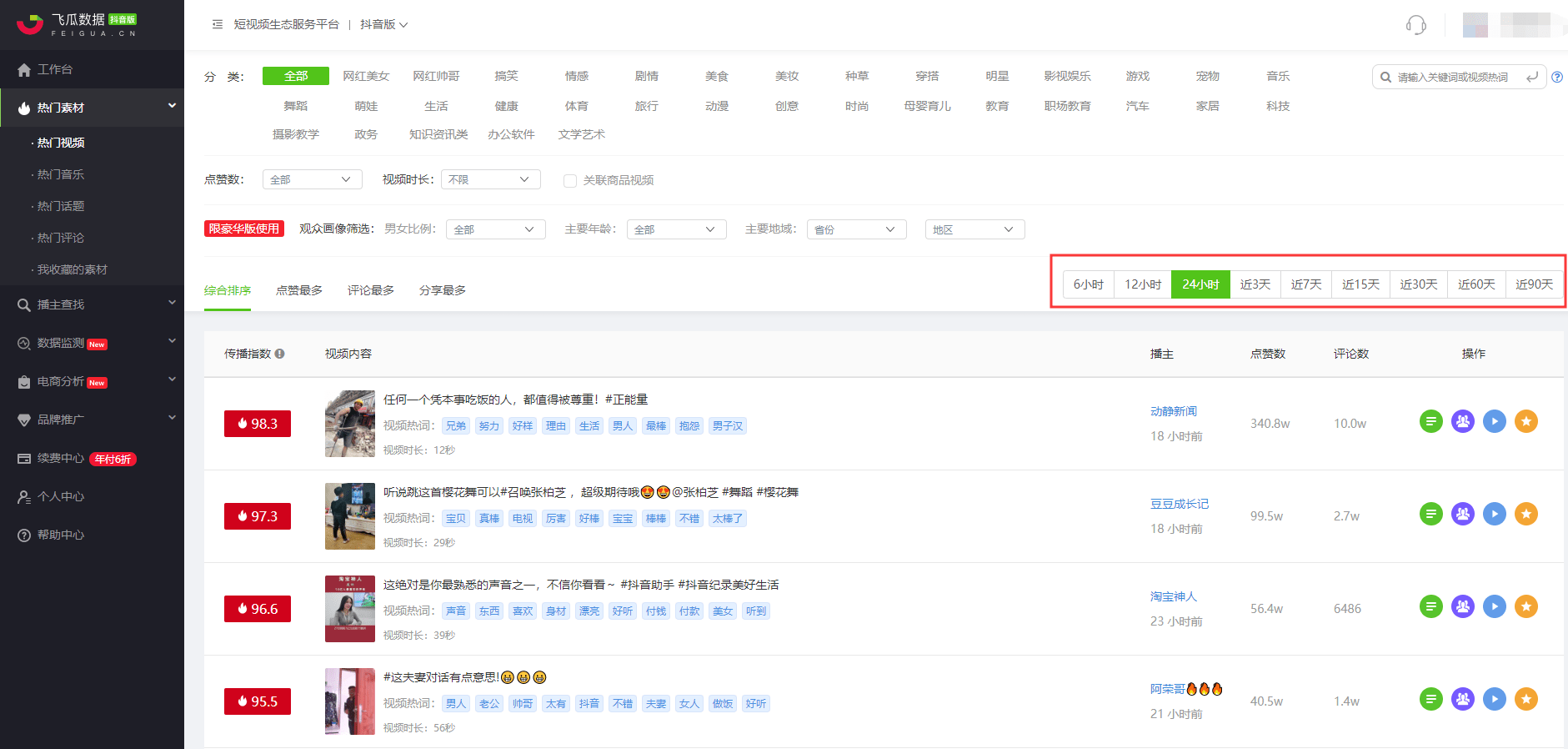Switch to the 评论最多 tab
The image size is (1568, 749).
[371, 290]
